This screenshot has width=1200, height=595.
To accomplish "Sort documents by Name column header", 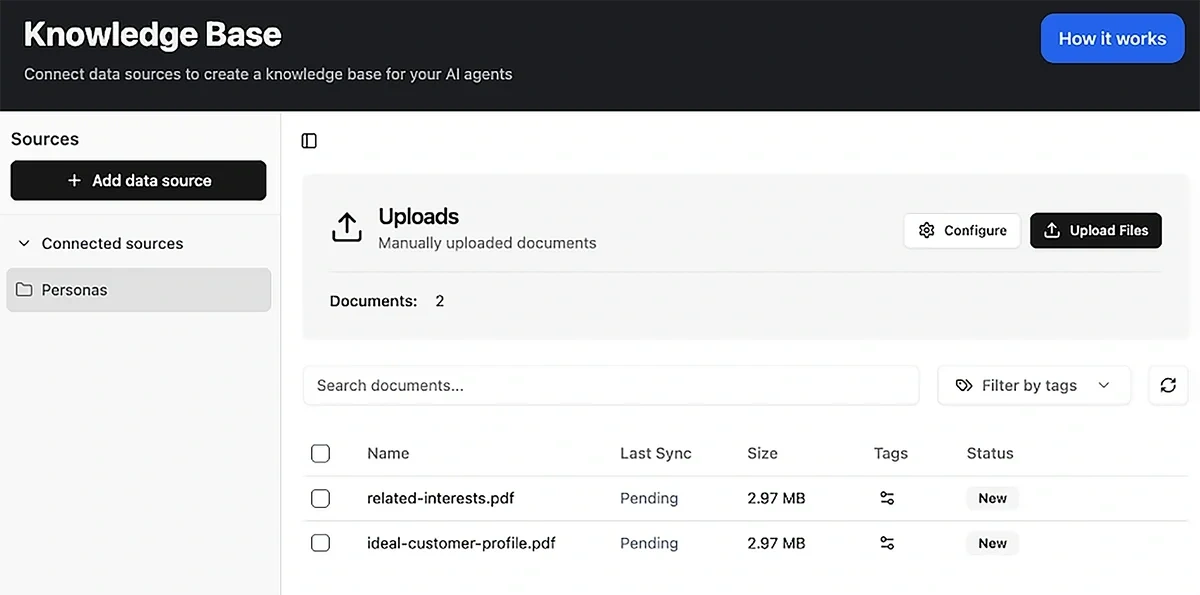I will pyautogui.click(x=388, y=453).
